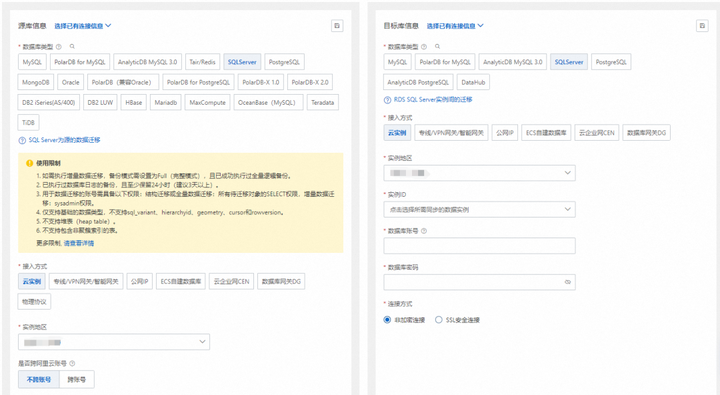This screenshot has height=395, width=720.
Task: Select target PolarDB for MySQL type
Action: pyautogui.click(x=445, y=62)
